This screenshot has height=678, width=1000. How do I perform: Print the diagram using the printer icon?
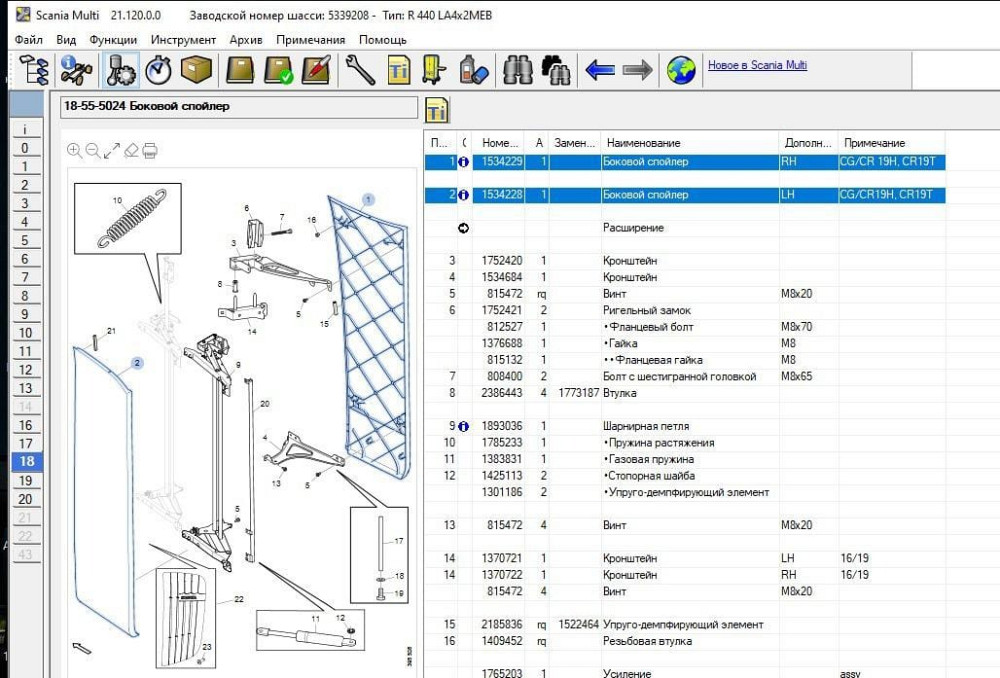point(150,151)
